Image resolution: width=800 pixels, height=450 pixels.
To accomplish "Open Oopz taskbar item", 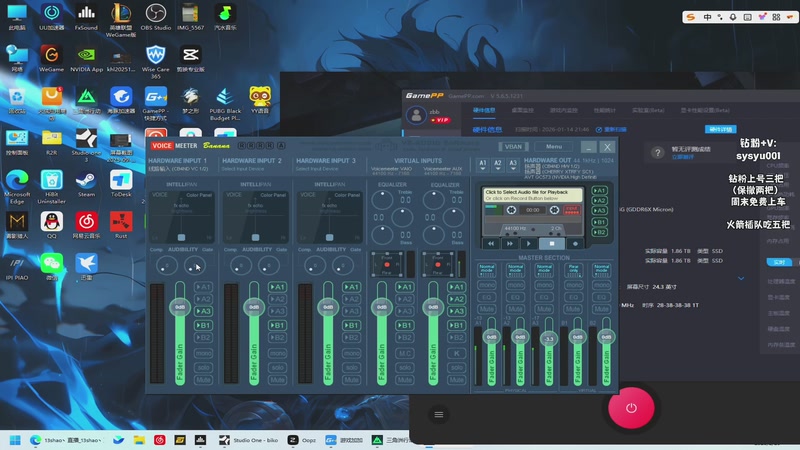I will 302,440.
